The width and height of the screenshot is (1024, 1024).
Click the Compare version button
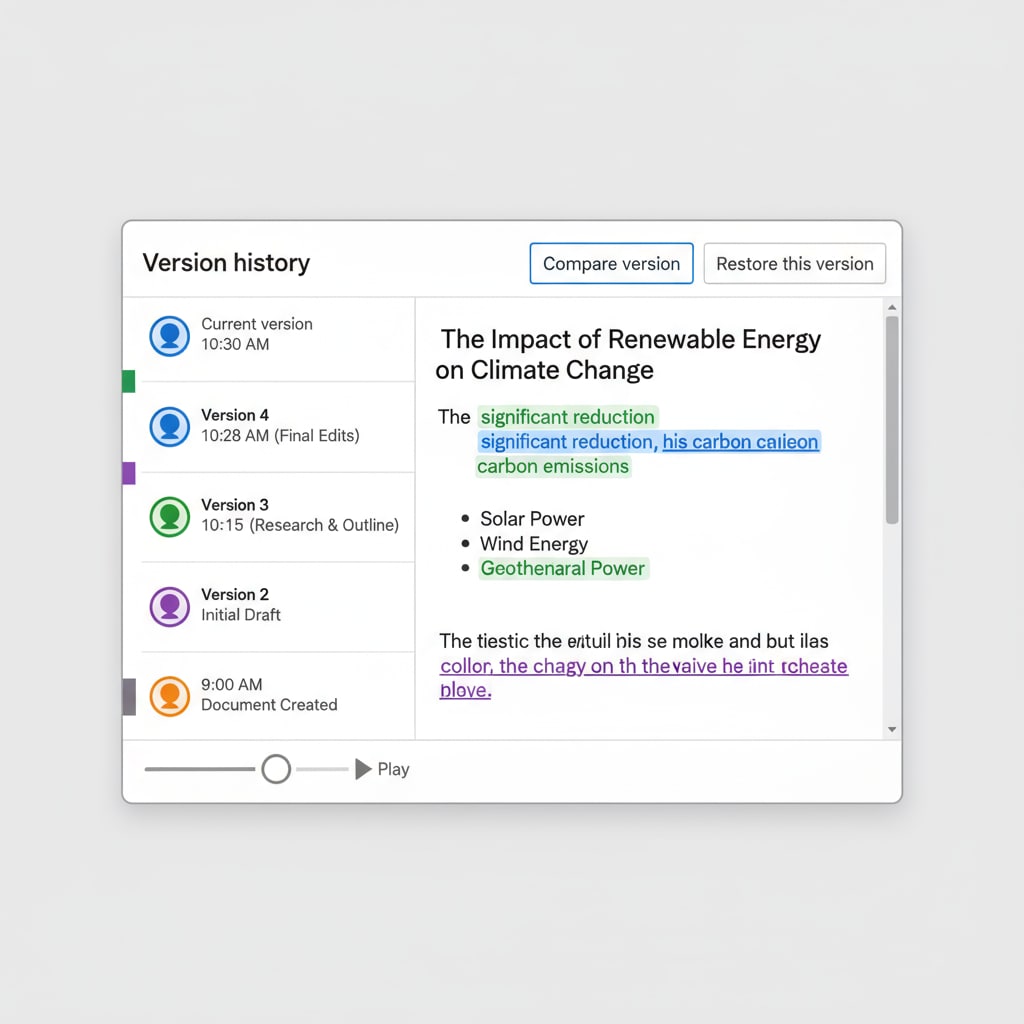pos(611,264)
